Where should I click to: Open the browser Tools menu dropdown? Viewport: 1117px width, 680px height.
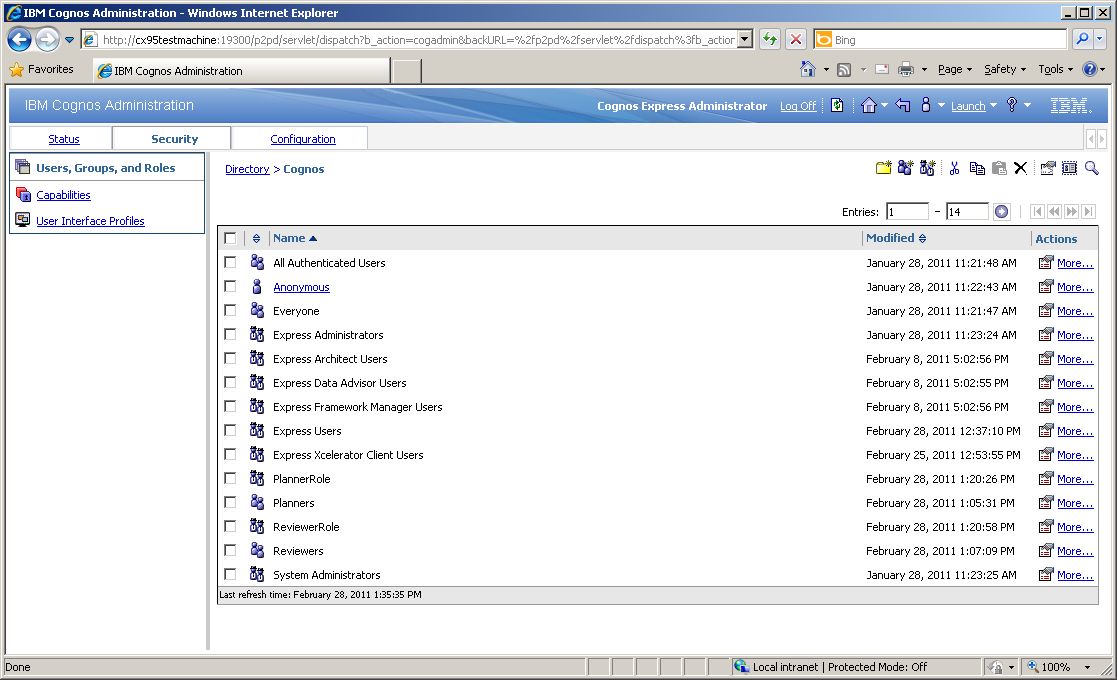coord(1055,69)
